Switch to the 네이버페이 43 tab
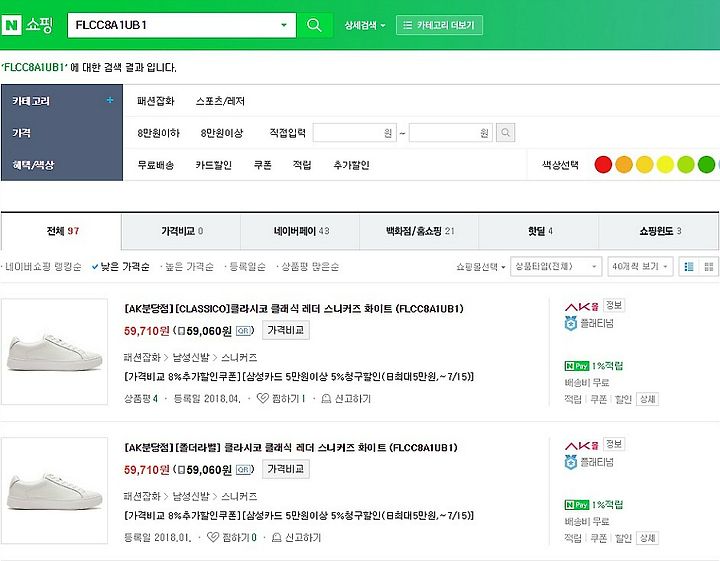 coord(301,231)
